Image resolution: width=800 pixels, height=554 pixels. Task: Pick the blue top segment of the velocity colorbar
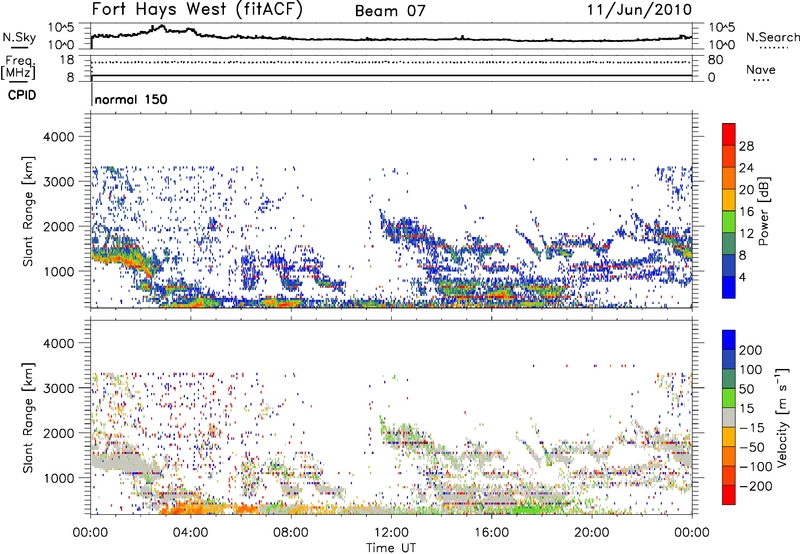coord(729,340)
